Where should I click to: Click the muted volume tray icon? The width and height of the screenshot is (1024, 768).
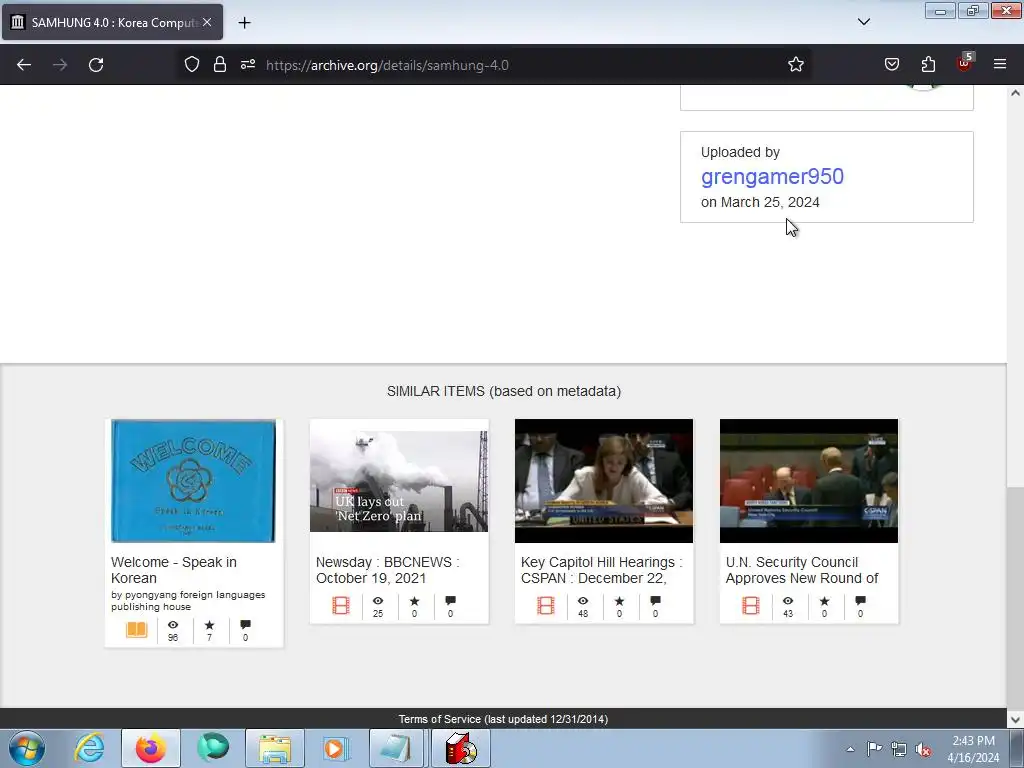(x=923, y=750)
